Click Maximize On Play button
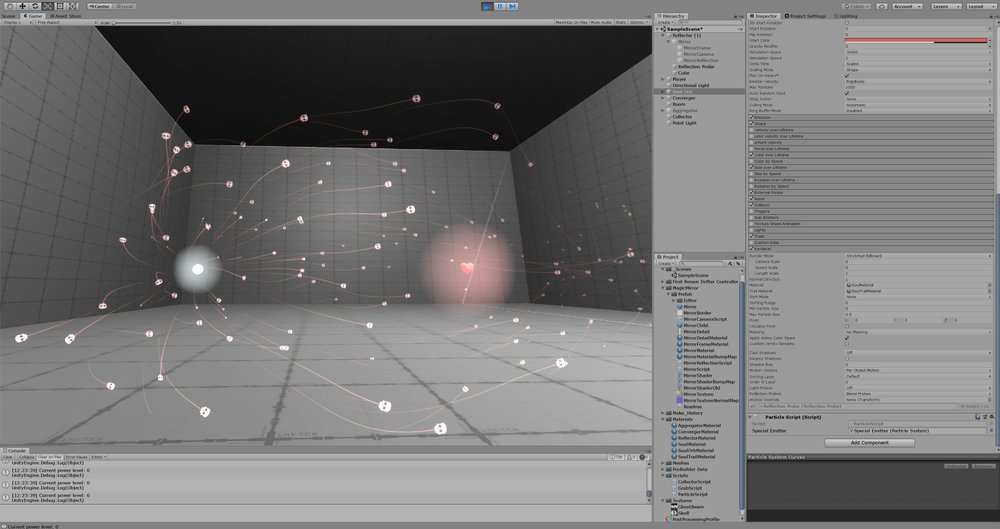Image resolution: width=1000 pixels, height=529 pixels. point(563,22)
